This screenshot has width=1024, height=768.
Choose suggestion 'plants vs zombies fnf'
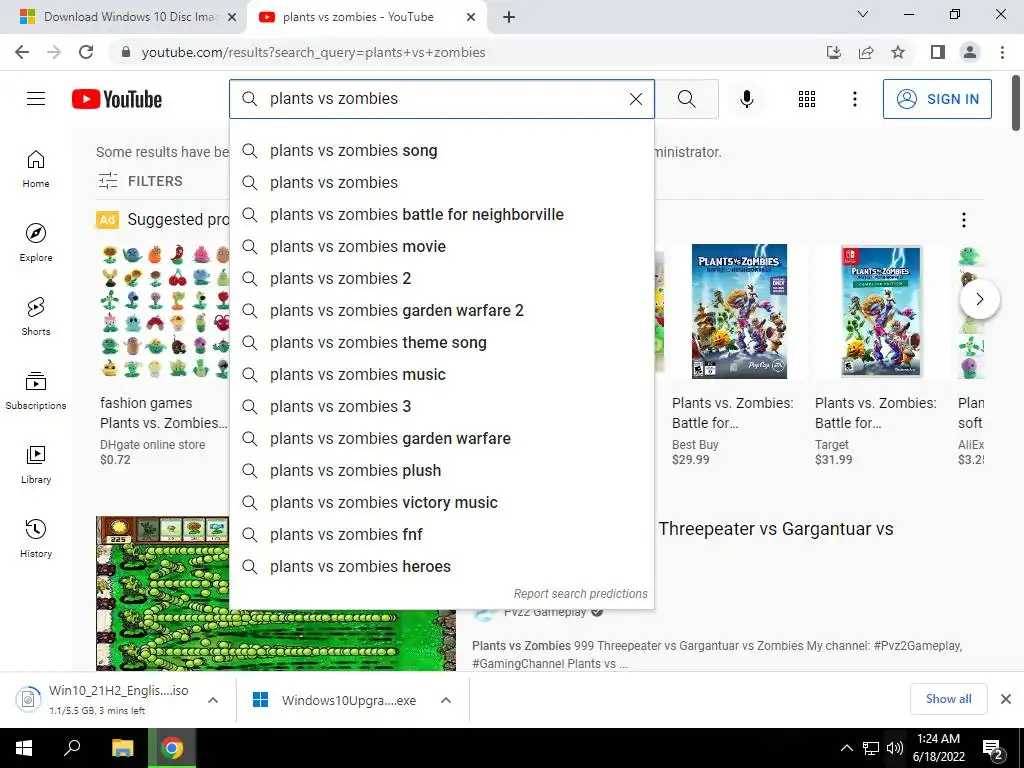click(442, 534)
